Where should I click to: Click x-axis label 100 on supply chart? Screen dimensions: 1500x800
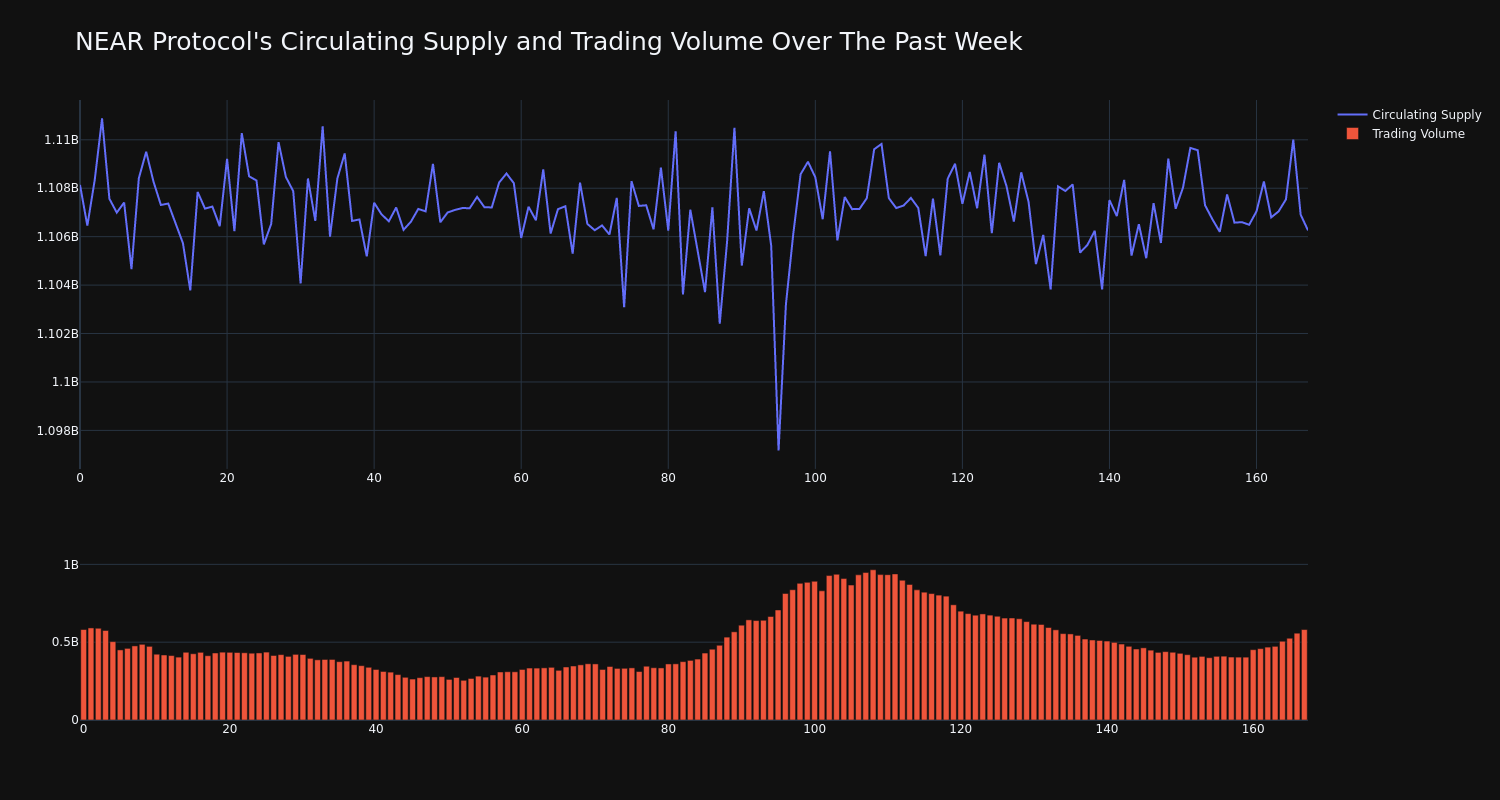pyautogui.click(x=815, y=478)
